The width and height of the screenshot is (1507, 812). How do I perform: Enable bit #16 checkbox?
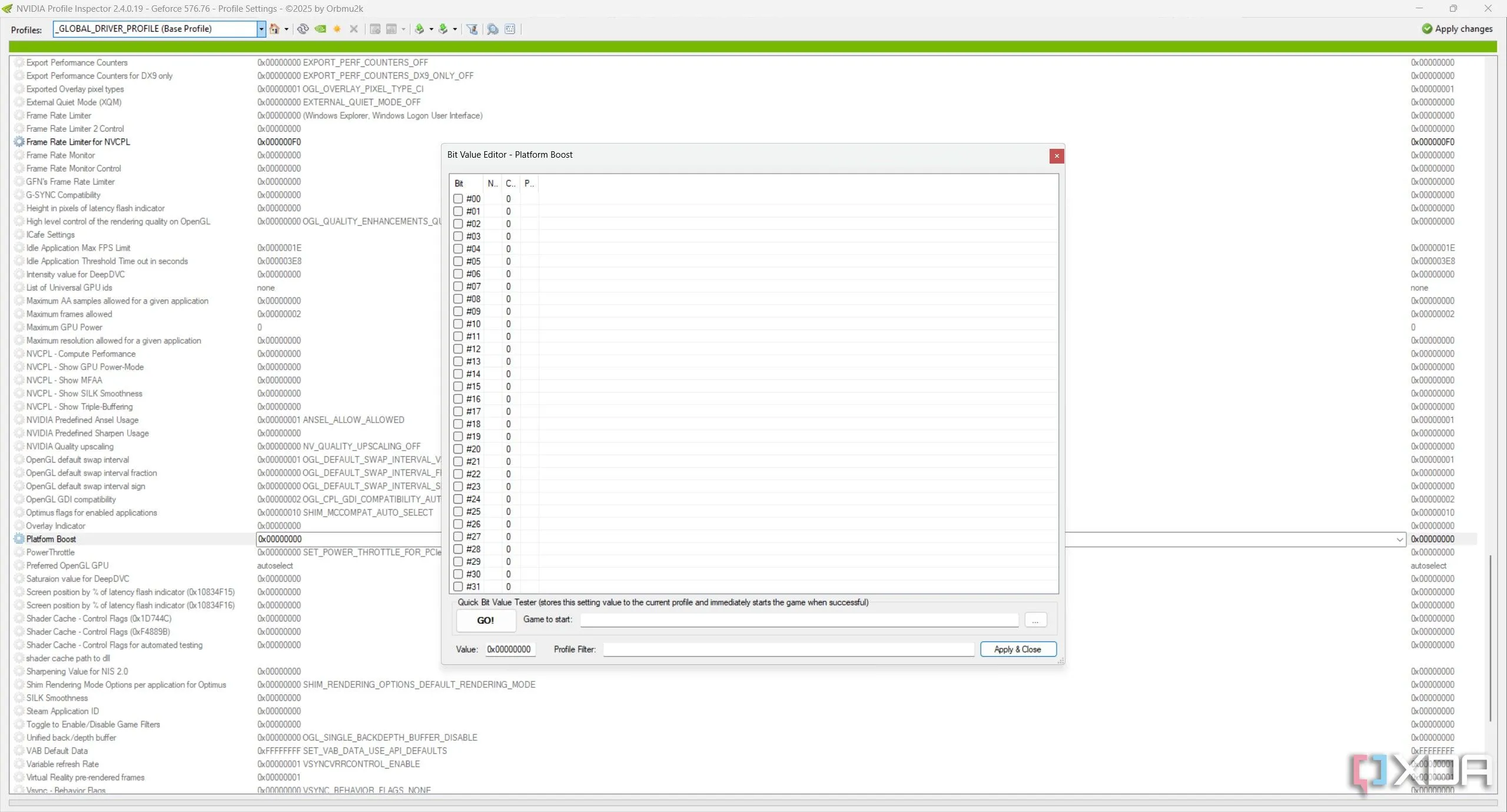pos(458,399)
